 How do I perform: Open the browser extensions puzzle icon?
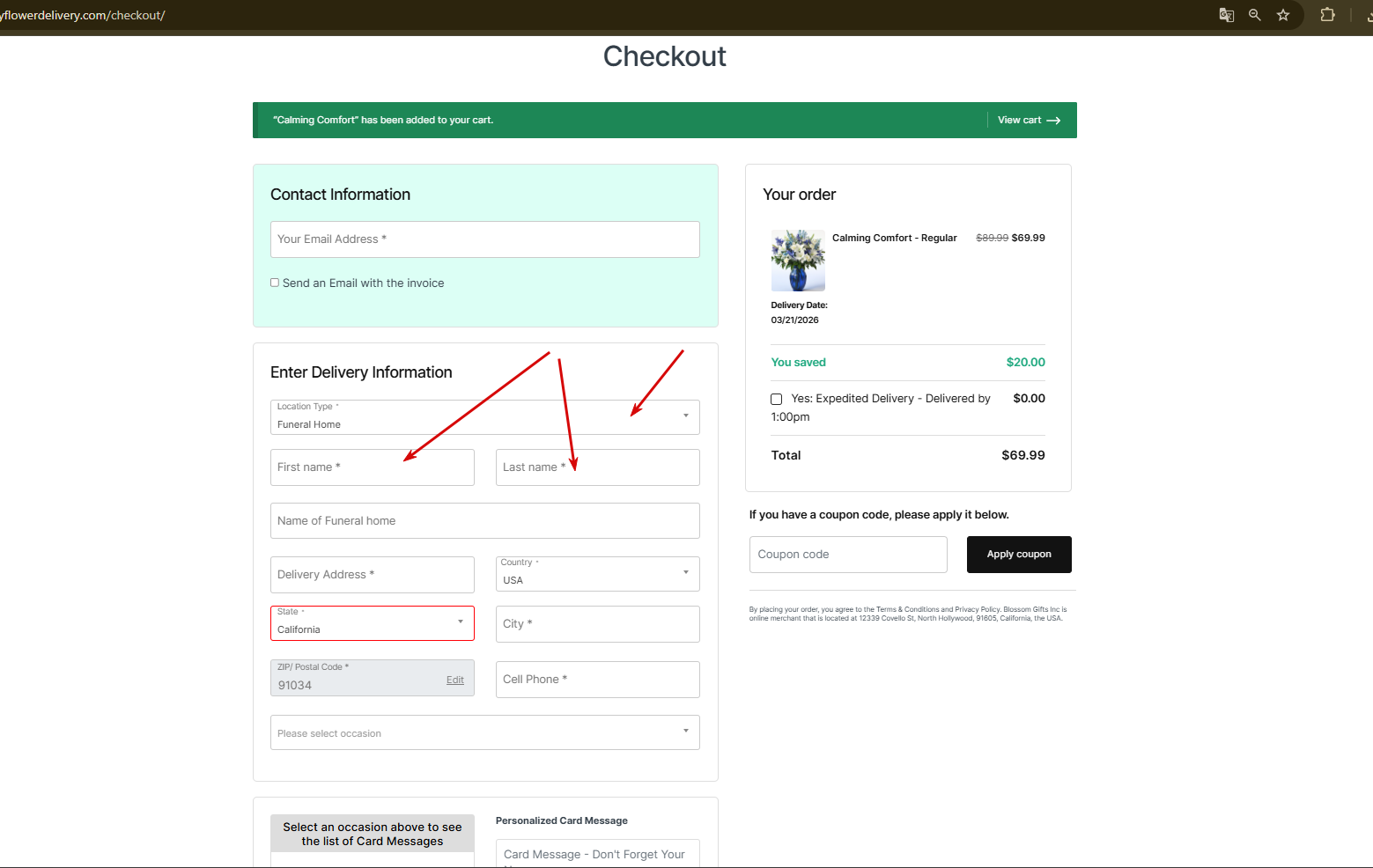(x=1327, y=15)
